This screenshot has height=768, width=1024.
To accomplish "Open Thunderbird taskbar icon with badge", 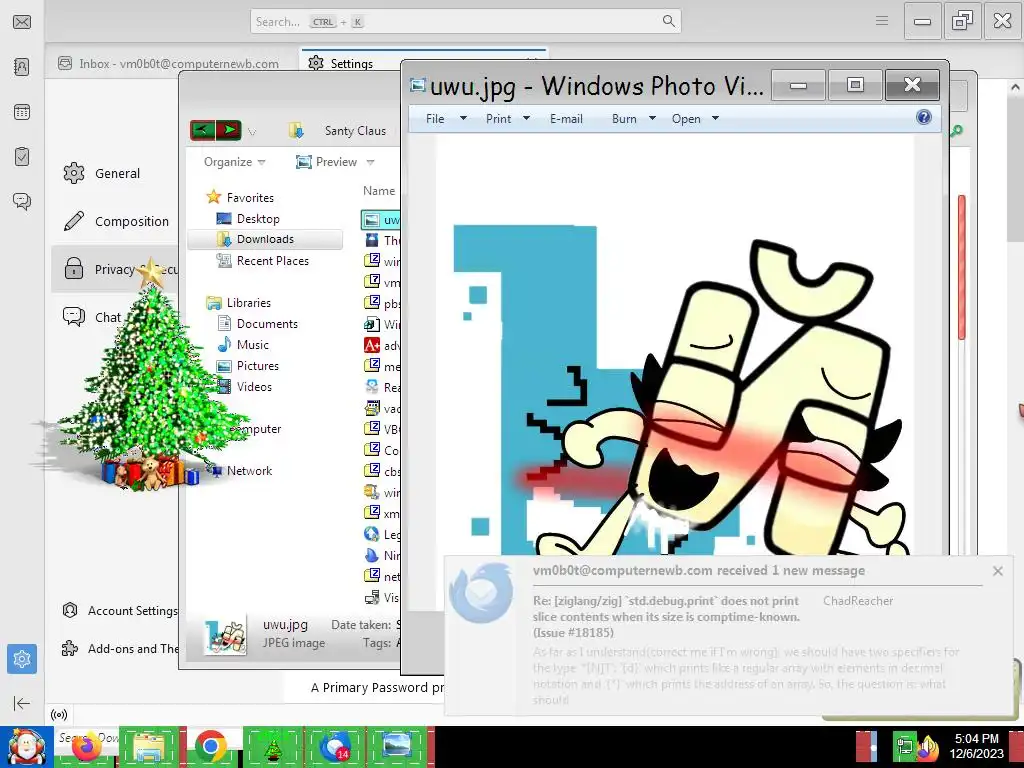I will point(335,747).
